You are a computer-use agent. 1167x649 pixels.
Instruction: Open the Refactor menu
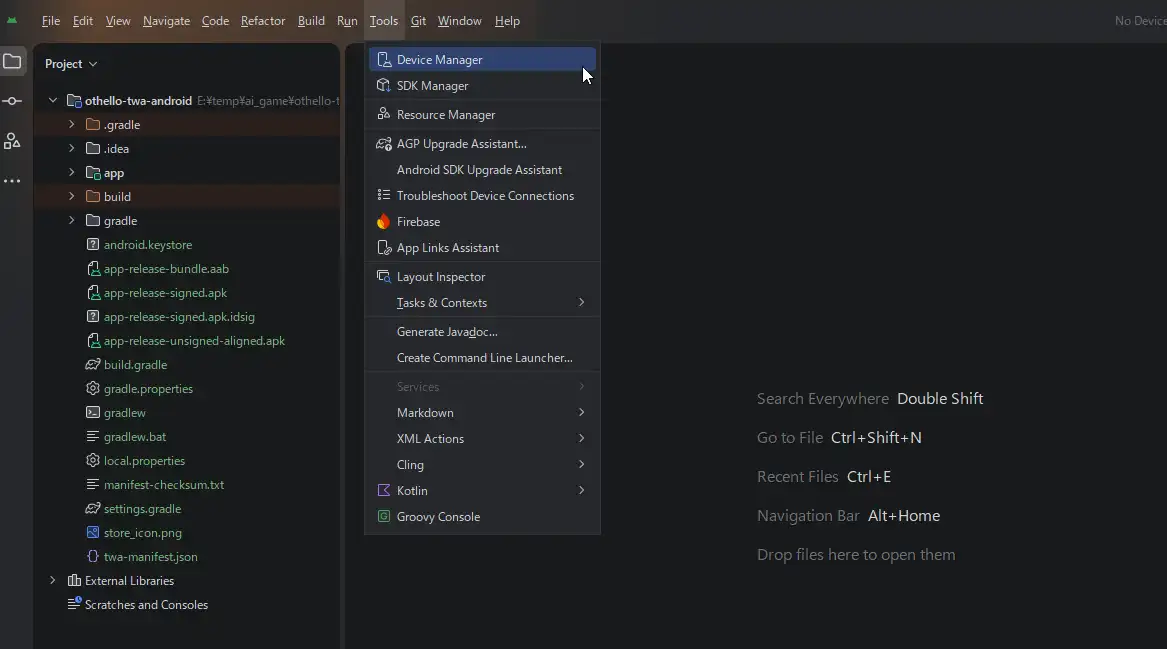coord(263,21)
